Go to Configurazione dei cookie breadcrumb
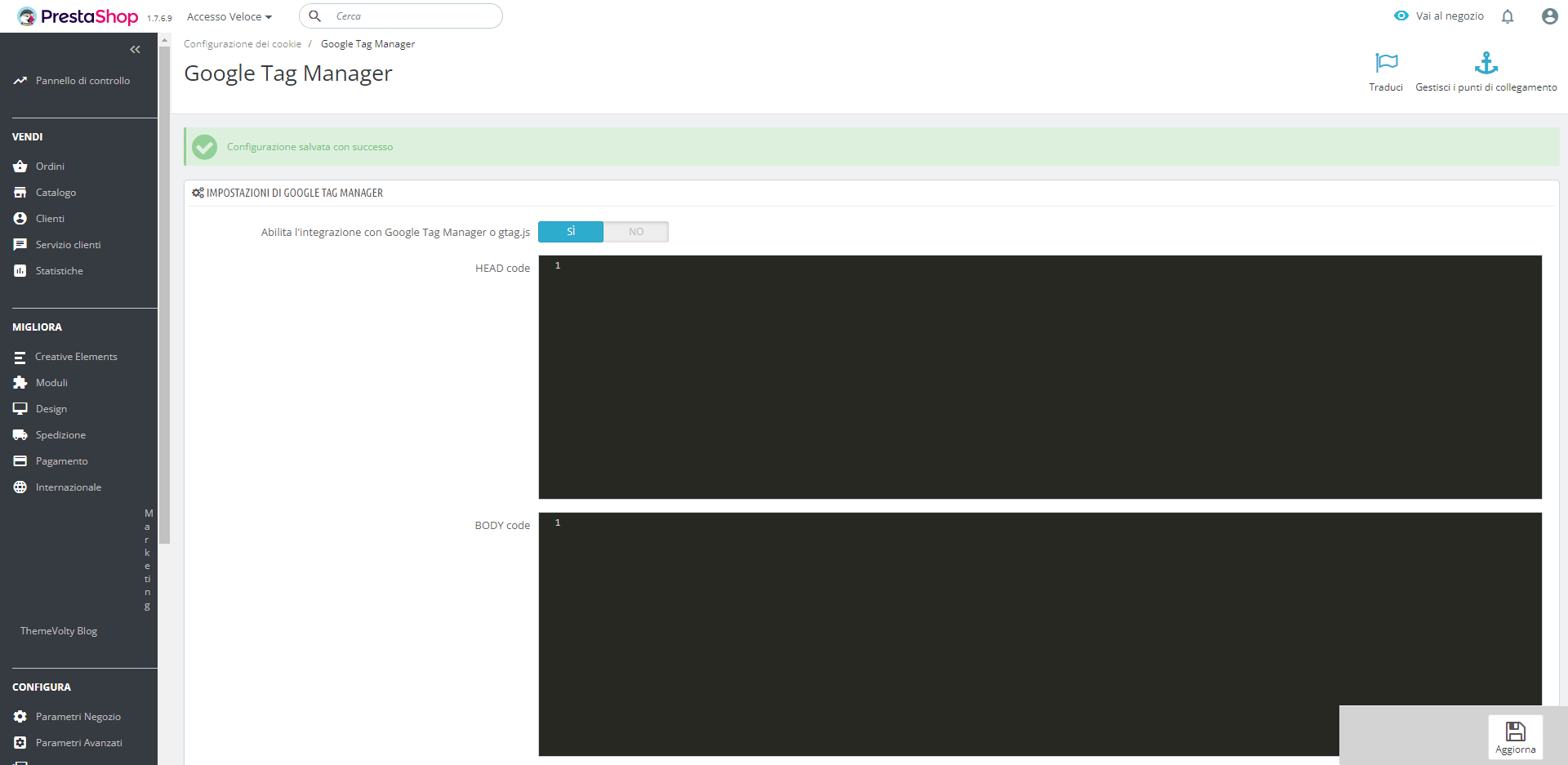Viewport: 1568px width, 765px height. [x=243, y=44]
